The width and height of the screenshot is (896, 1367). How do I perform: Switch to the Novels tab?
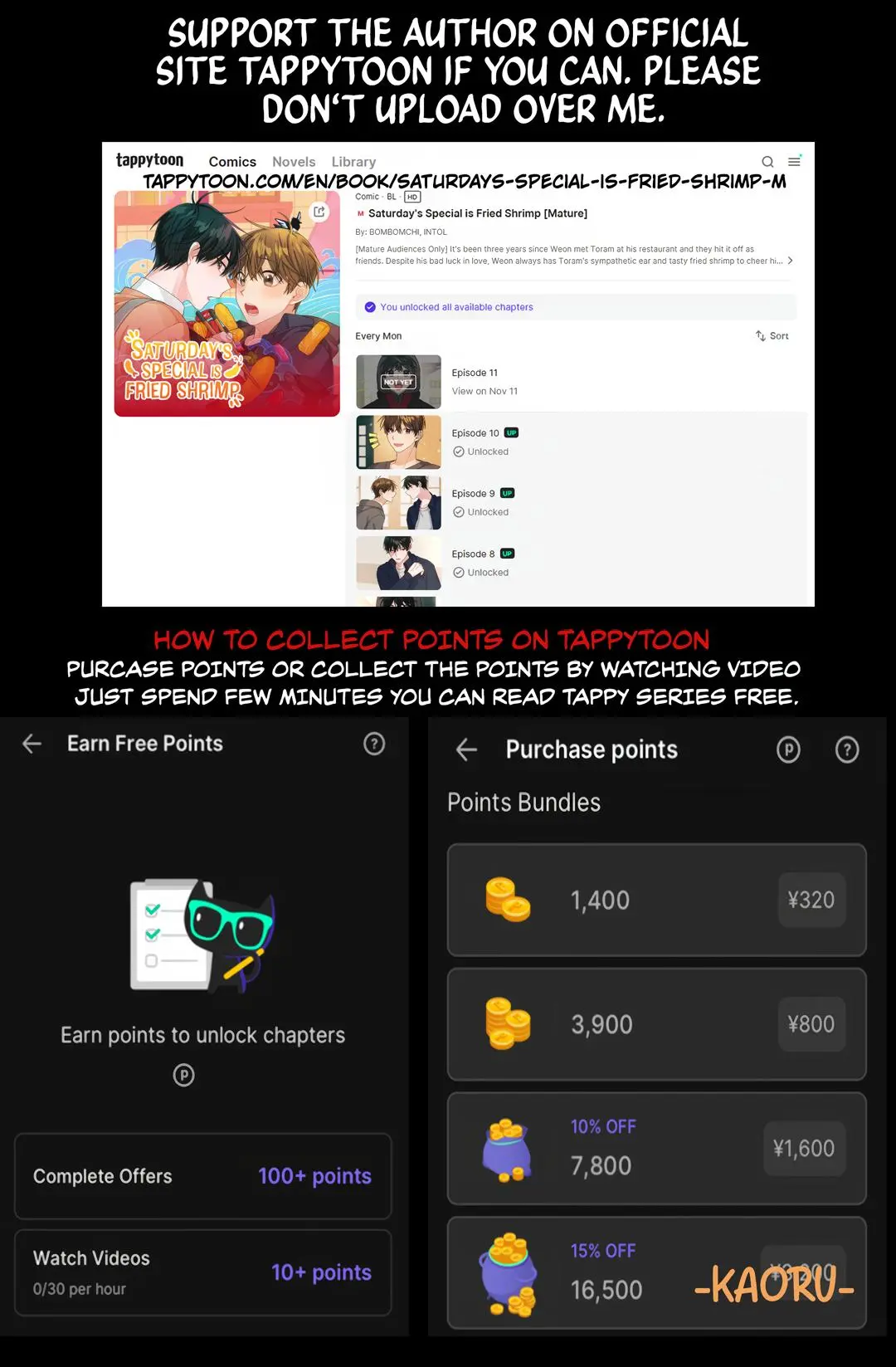(x=294, y=162)
